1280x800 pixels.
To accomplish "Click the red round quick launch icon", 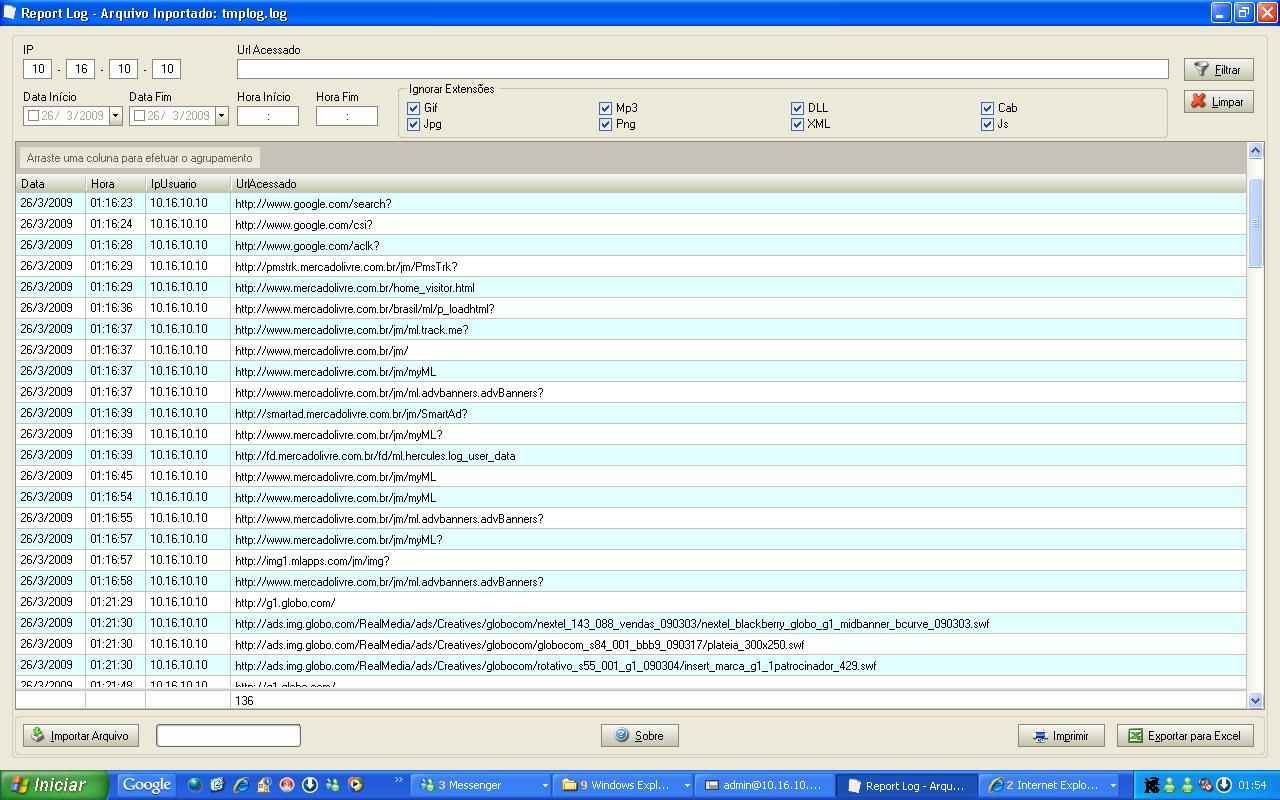I will tap(287, 785).
